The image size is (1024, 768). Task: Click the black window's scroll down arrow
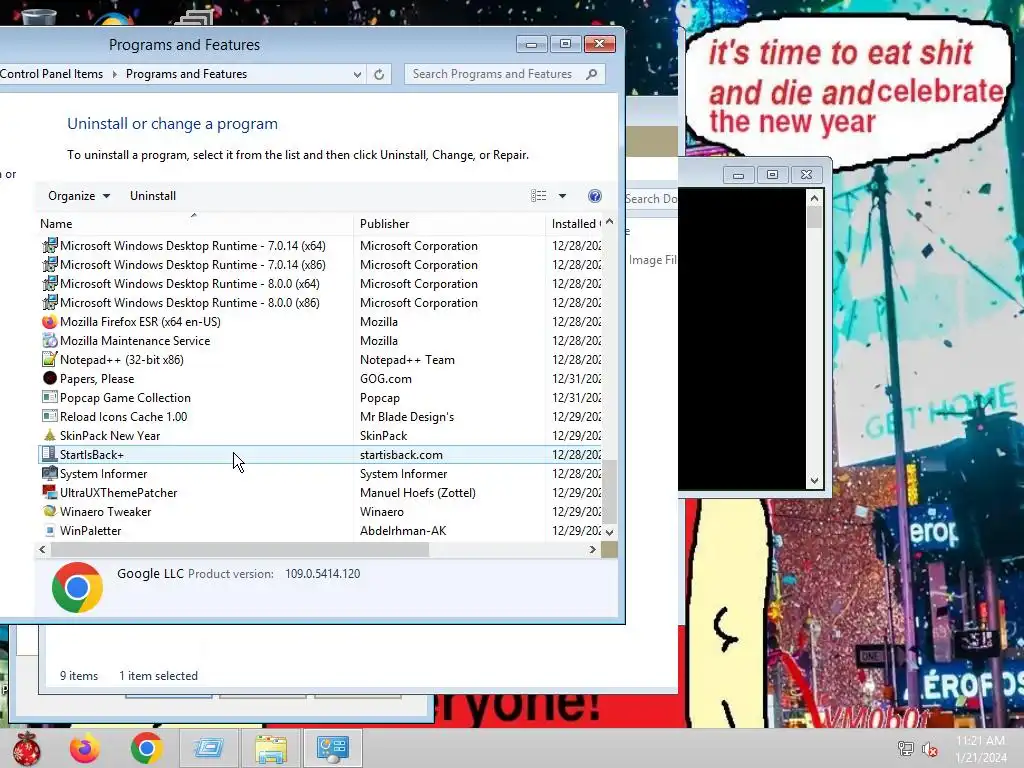coord(814,481)
